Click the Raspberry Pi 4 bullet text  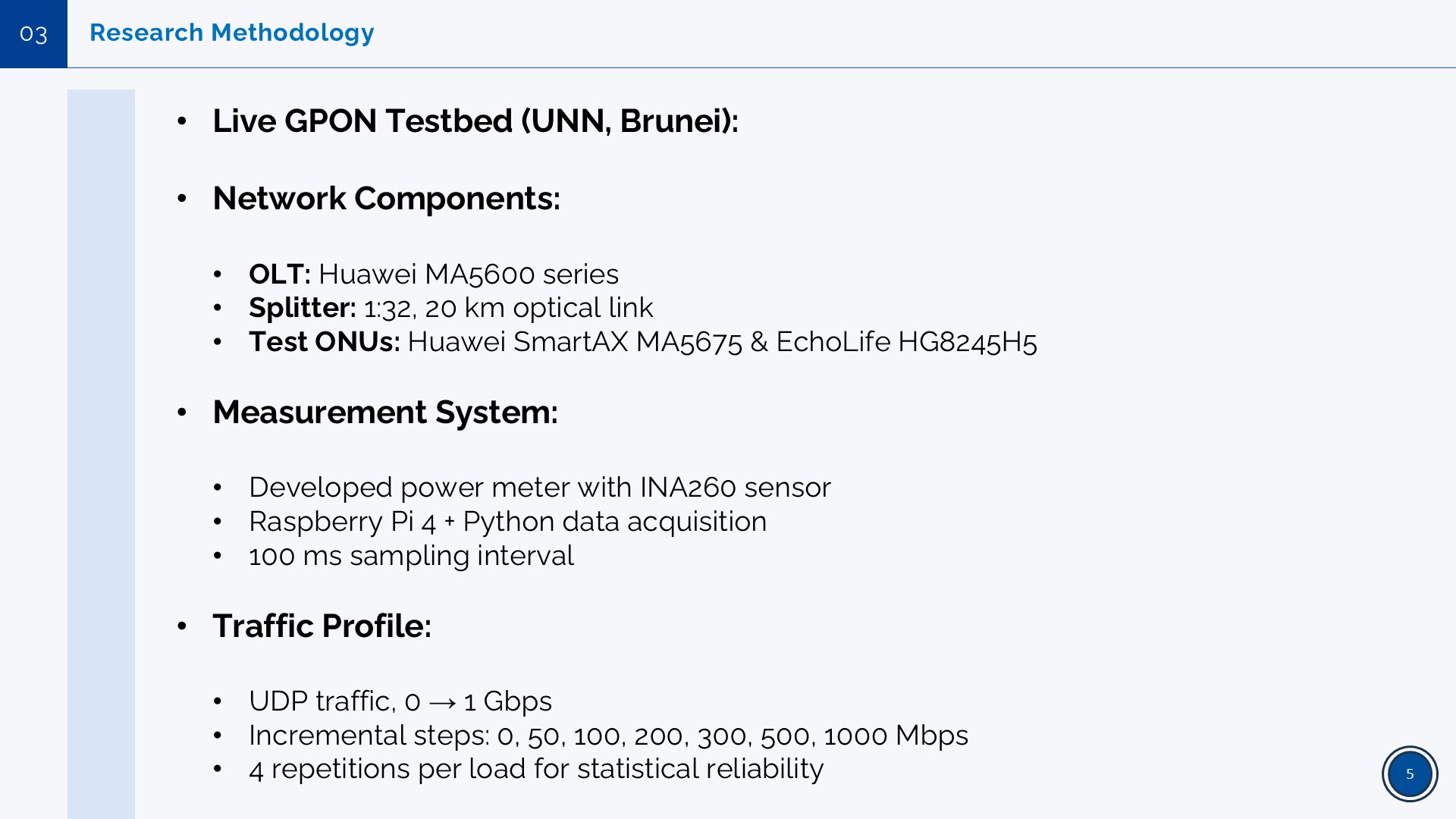click(507, 522)
